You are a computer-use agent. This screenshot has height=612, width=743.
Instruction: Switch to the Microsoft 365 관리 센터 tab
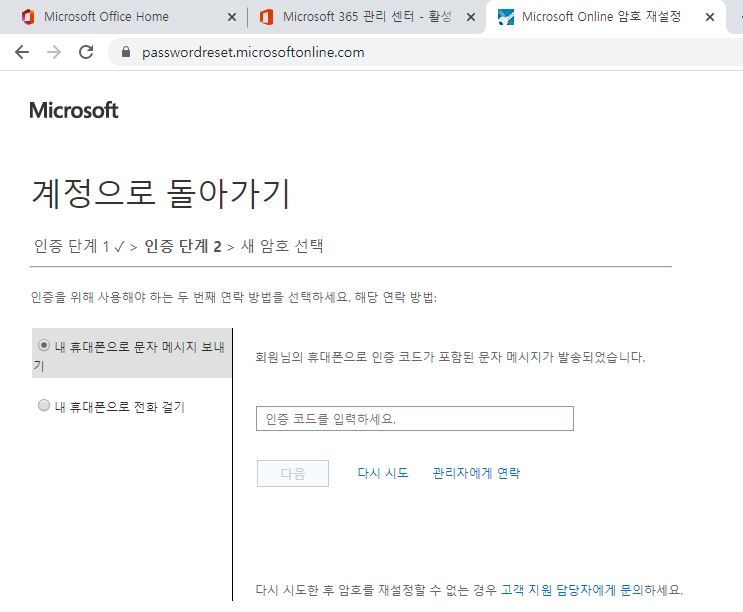tap(367, 17)
